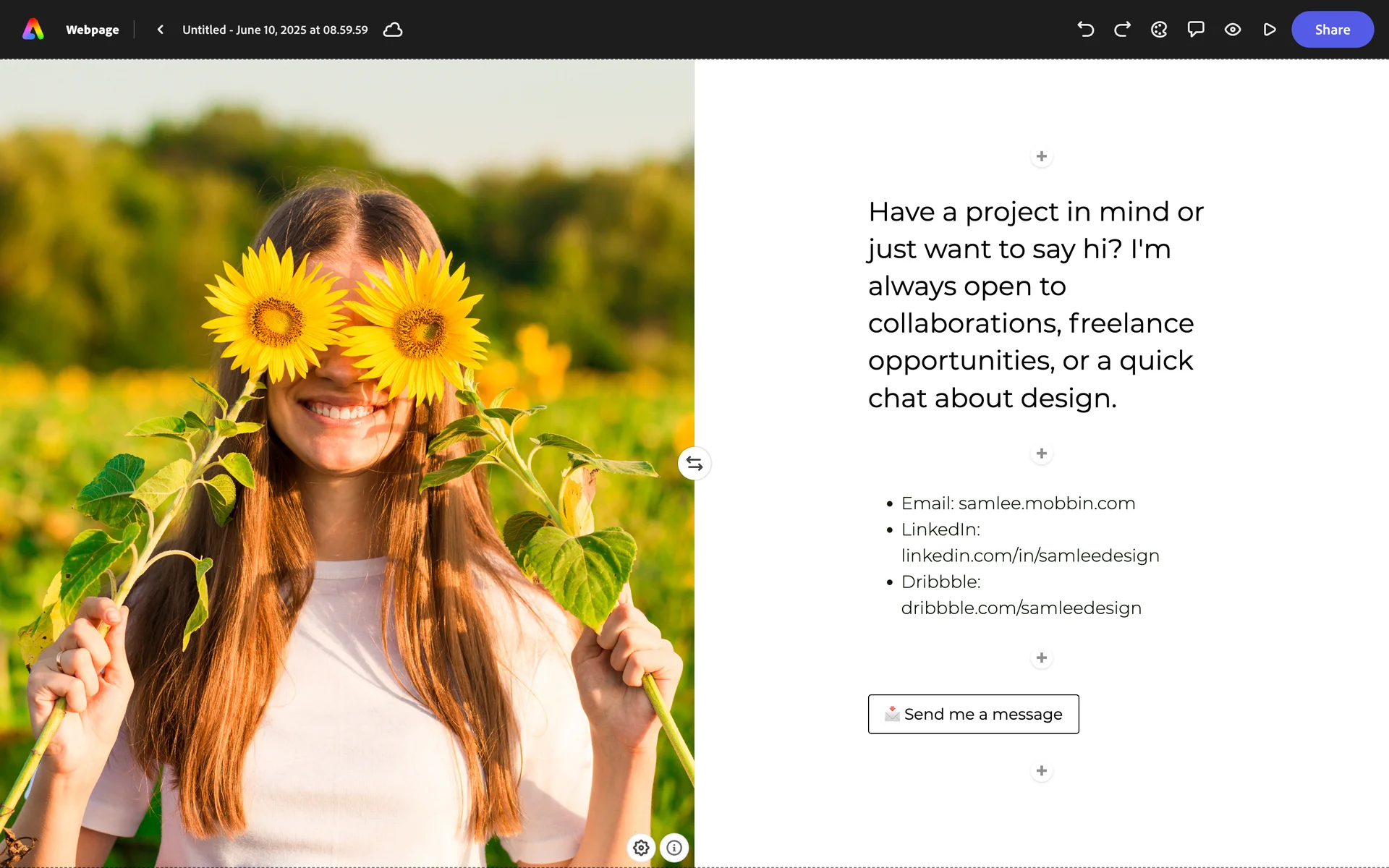Add content with plus below the heading paragraph
The height and width of the screenshot is (868, 1389).
tap(1041, 454)
